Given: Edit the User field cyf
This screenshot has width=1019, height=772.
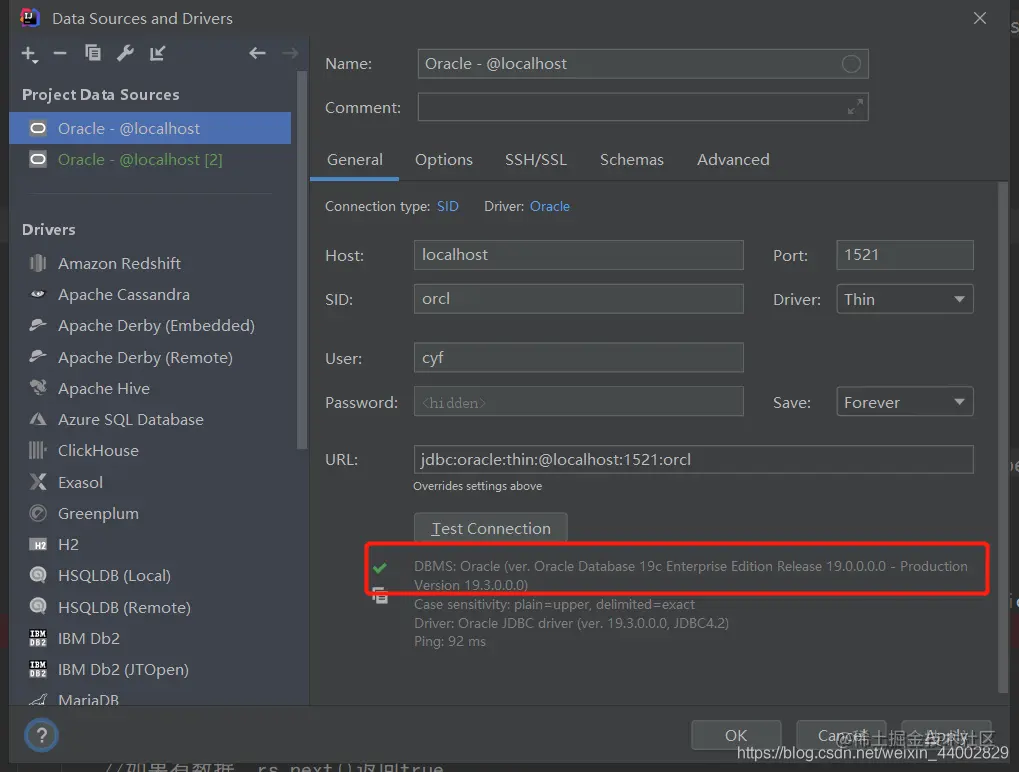Looking at the screenshot, I should coord(578,357).
